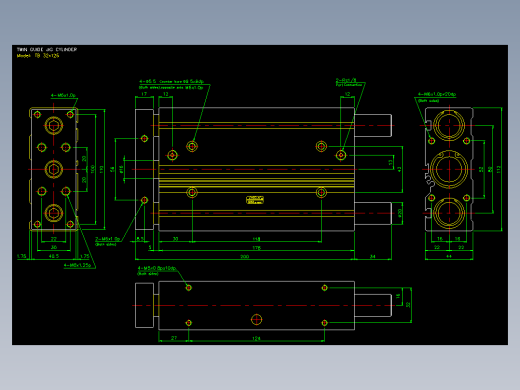Select the 112 height dimension on right view
Image resolution: width=520 pixels, height=390 pixels.
pos(498,169)
